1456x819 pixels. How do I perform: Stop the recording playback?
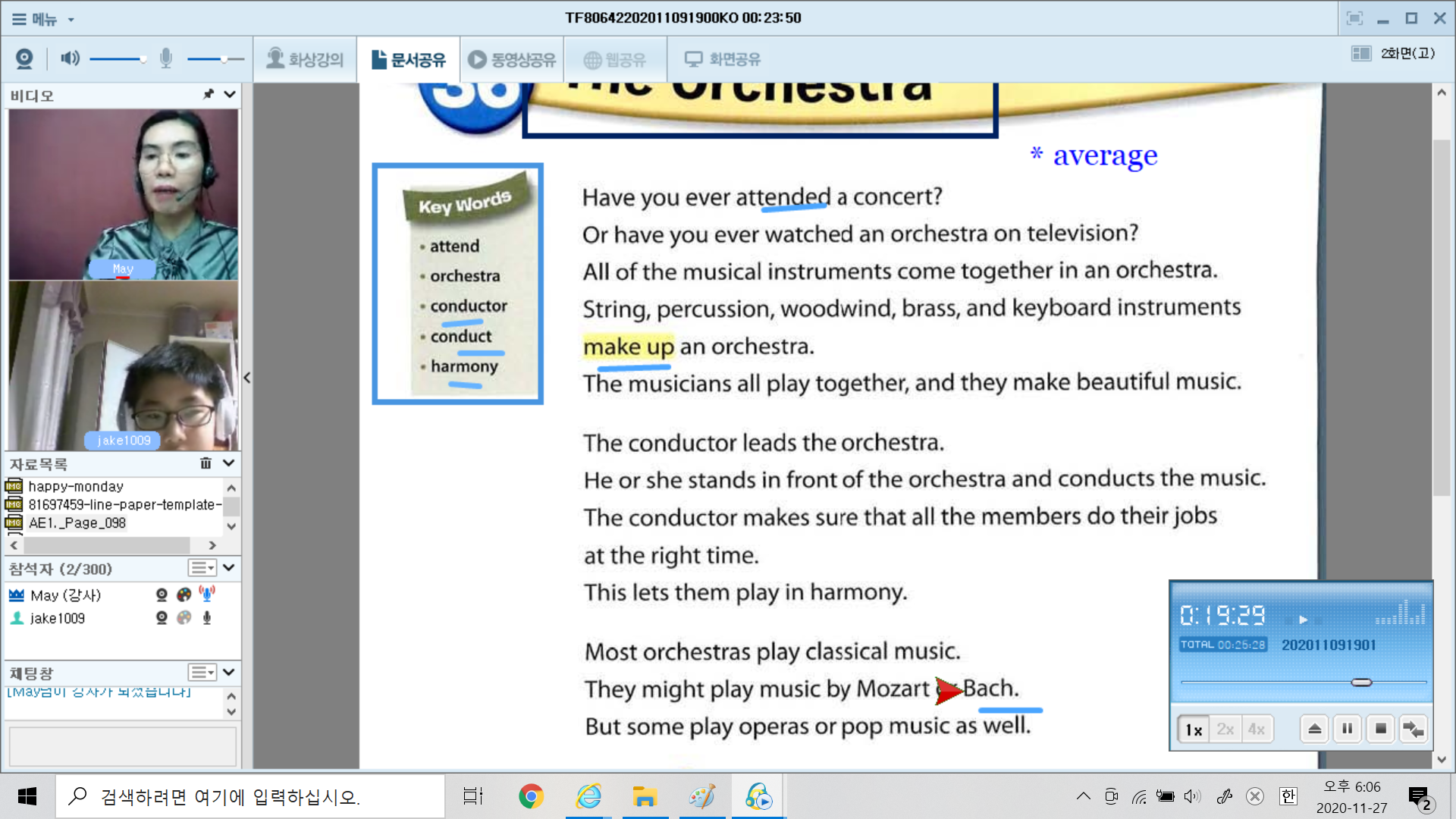pyautogui.click(x=1381, y=729)
